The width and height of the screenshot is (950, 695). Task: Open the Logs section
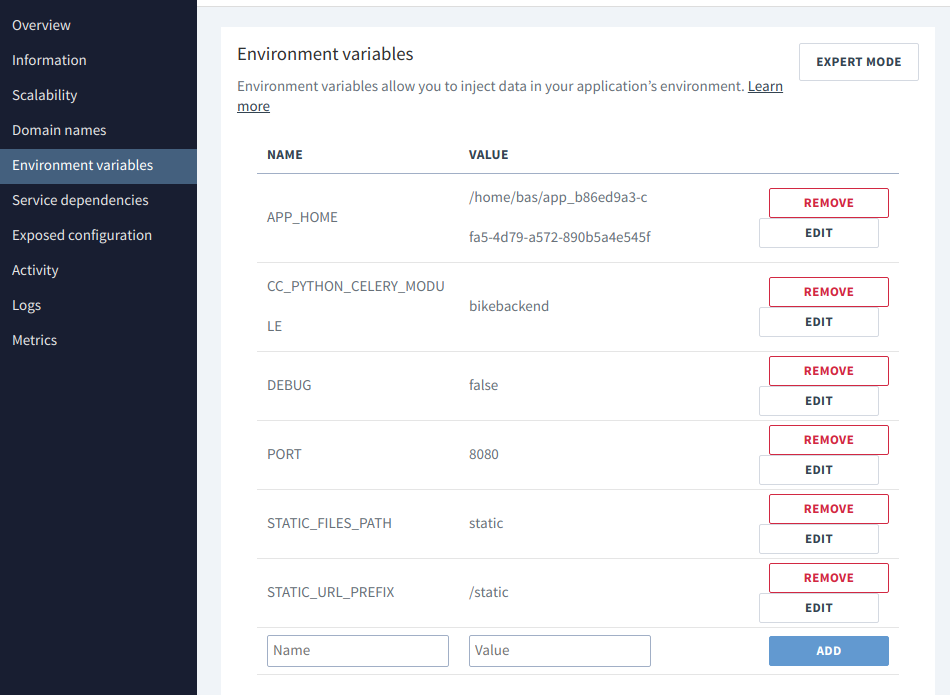27,305
